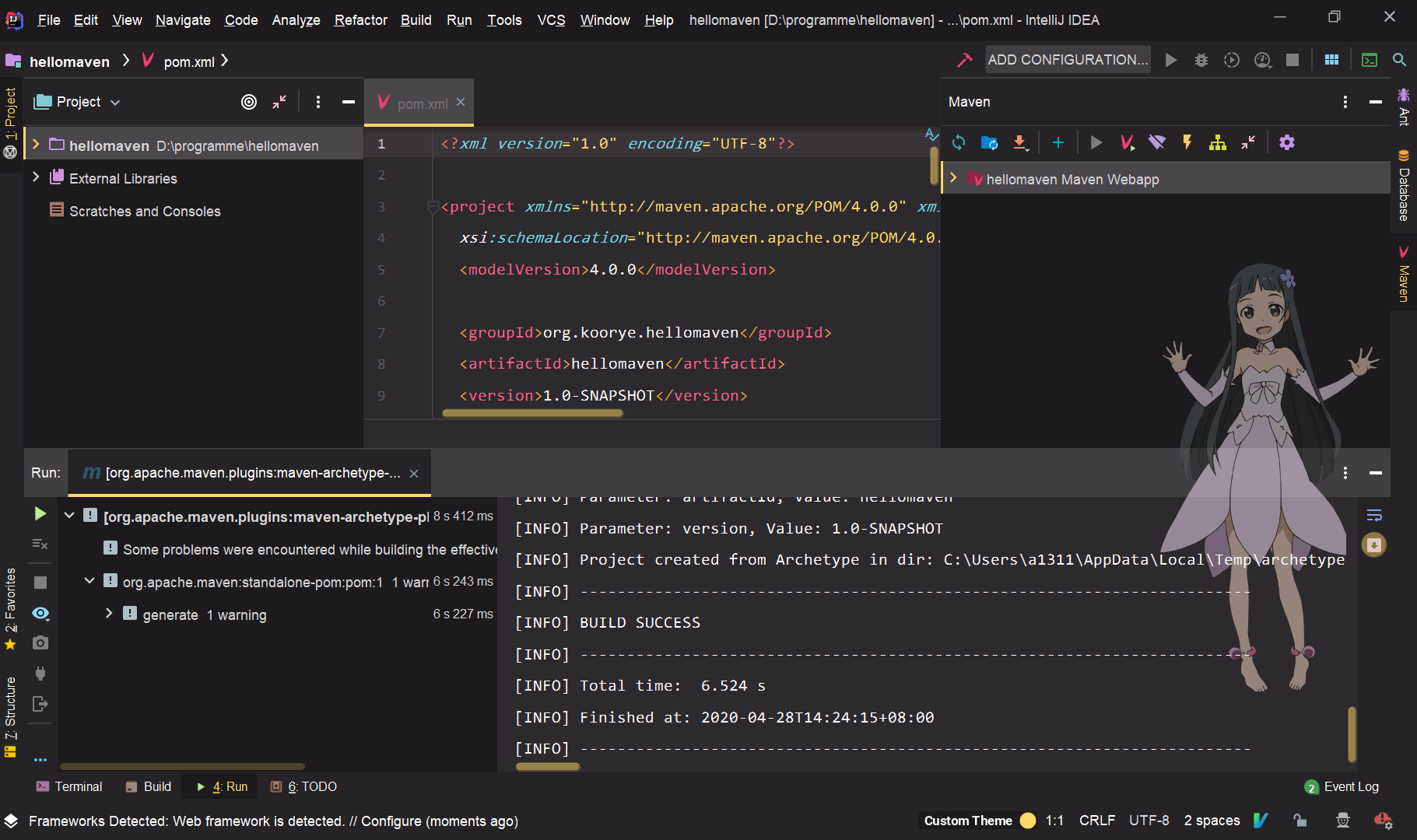Open the Build tool window
Viewport: 1417px width, 840px height.
tap(149, 786)
